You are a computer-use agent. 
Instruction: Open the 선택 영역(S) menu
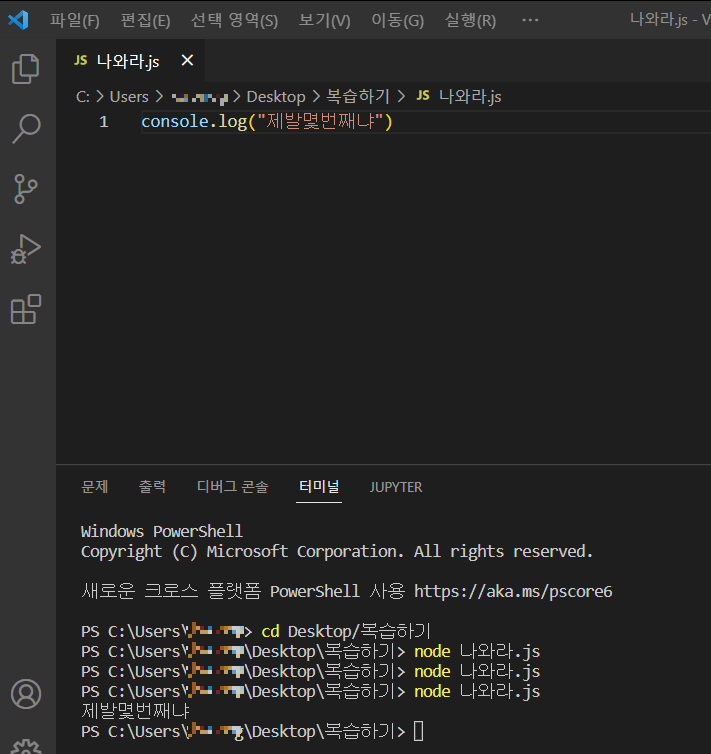(x=234, y=20)
